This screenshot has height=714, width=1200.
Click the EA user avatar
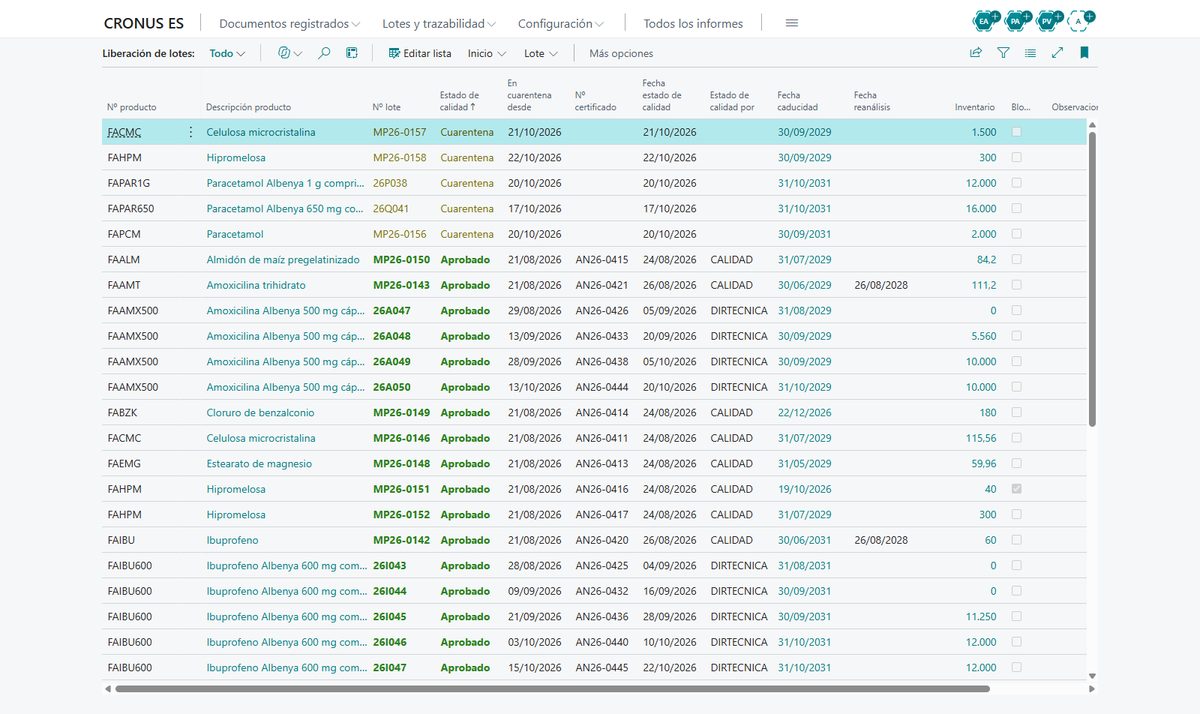click(x=985, y=21)
